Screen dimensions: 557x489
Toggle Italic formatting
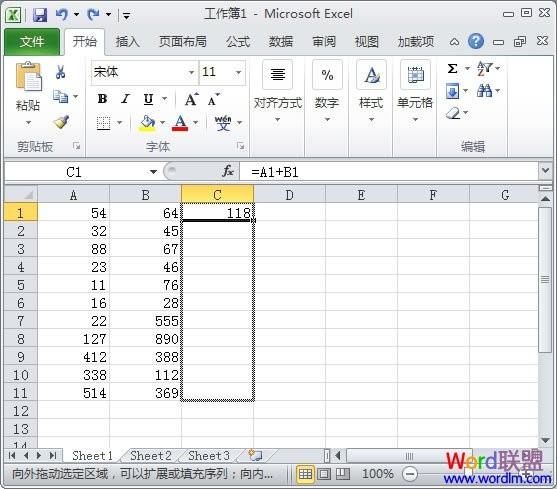point(125,99)
